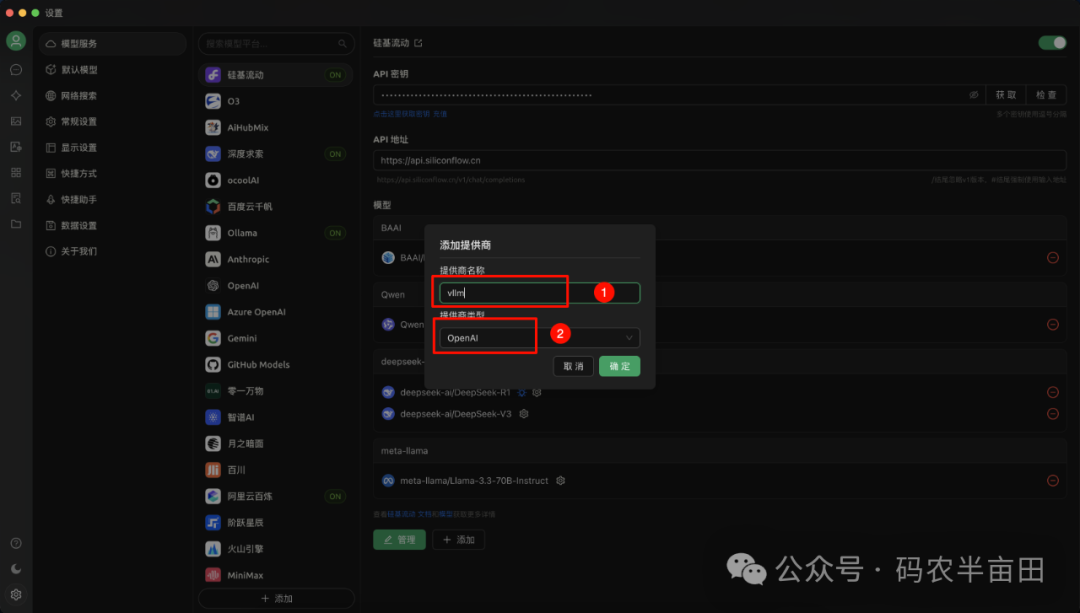Remove DeepSeek-V3 with its minus icon
This screenshot has height=613, width=1080.
1052,414
